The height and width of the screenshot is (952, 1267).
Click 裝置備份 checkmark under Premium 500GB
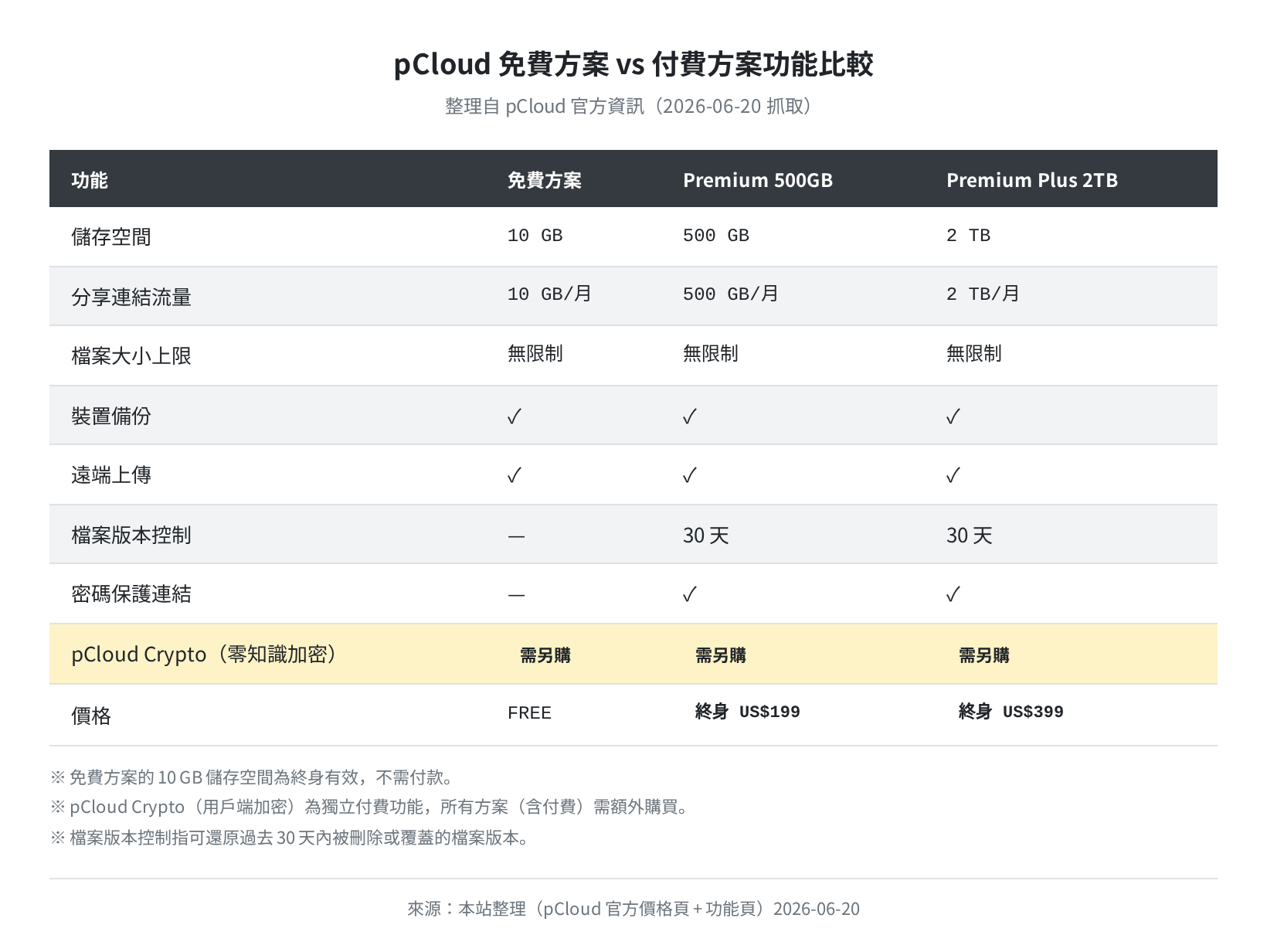[690, 416]
